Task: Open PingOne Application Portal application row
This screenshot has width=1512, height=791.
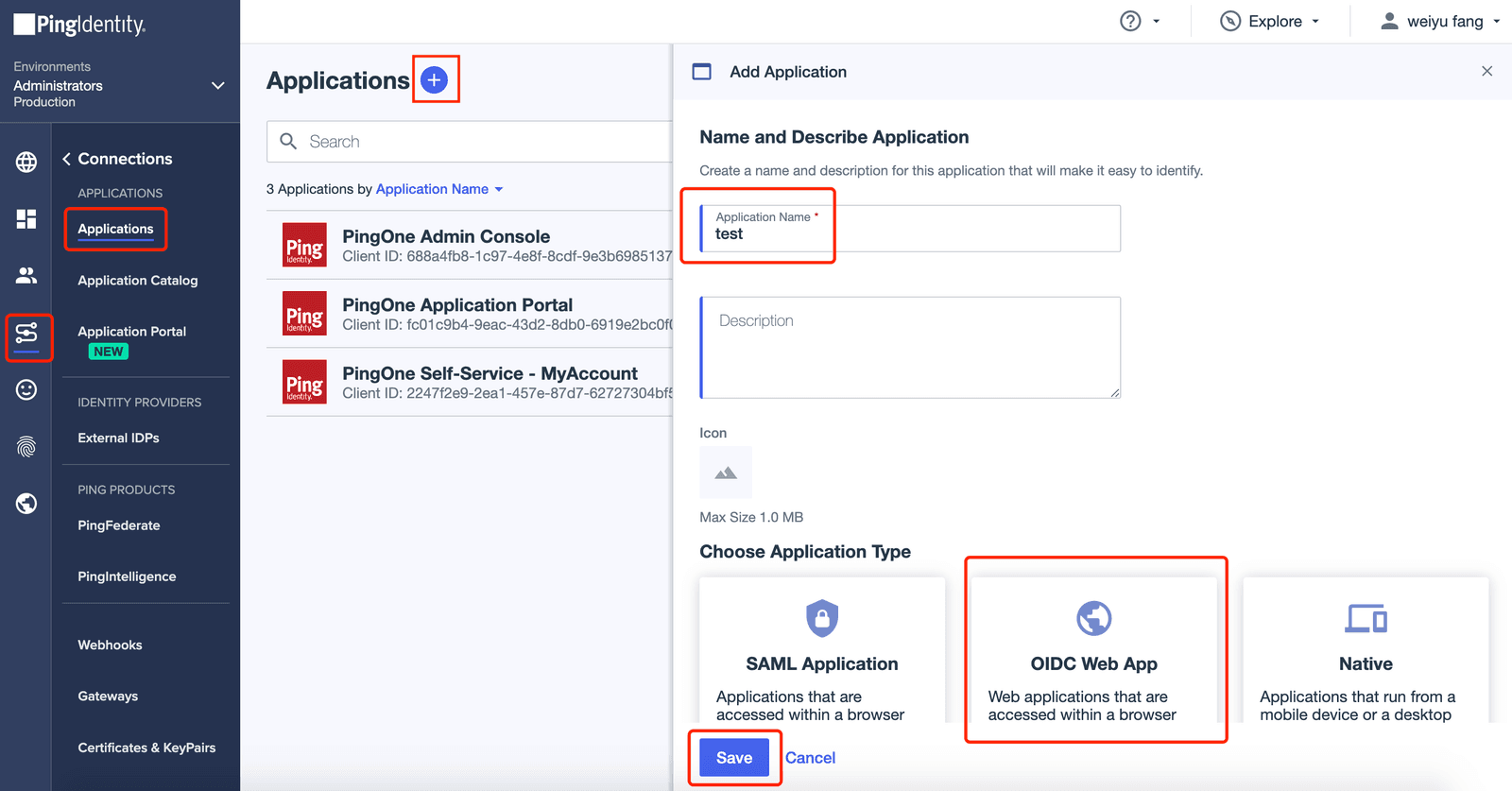Action: [x=470, y=314]
